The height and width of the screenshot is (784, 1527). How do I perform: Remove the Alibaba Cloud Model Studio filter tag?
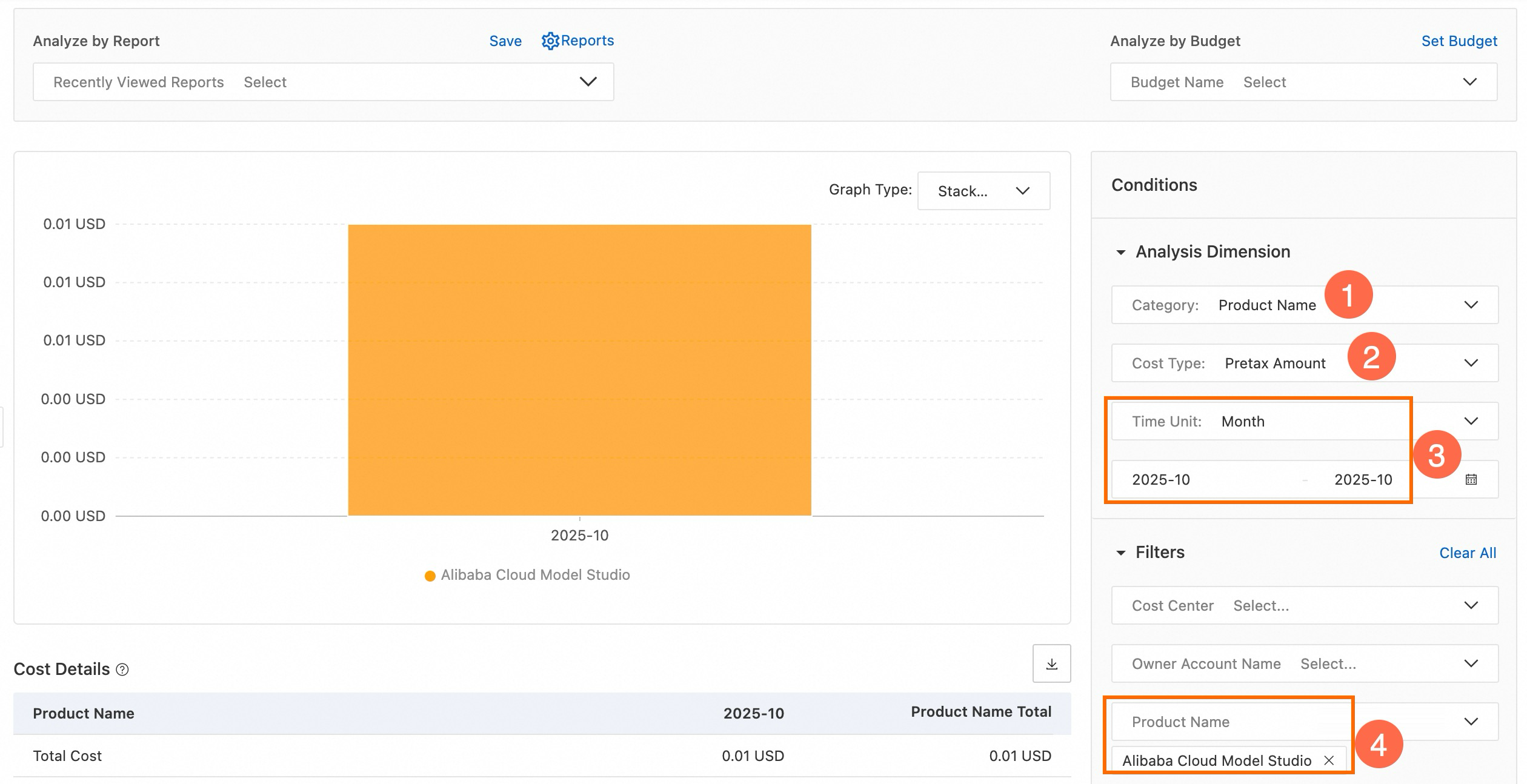coord(1329,760)
